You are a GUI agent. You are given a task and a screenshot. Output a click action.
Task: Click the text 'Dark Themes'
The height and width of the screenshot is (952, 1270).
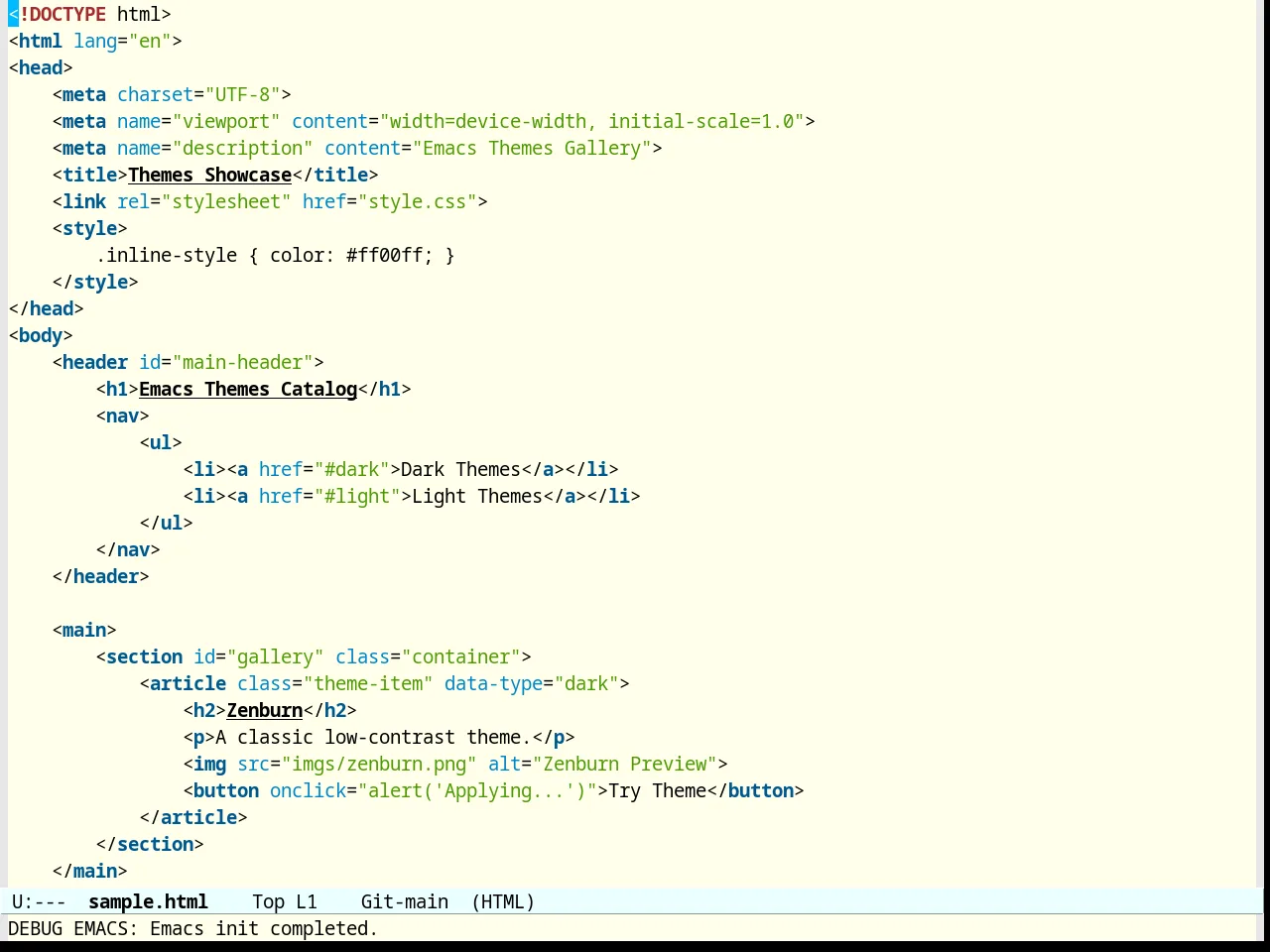[460, 469]
